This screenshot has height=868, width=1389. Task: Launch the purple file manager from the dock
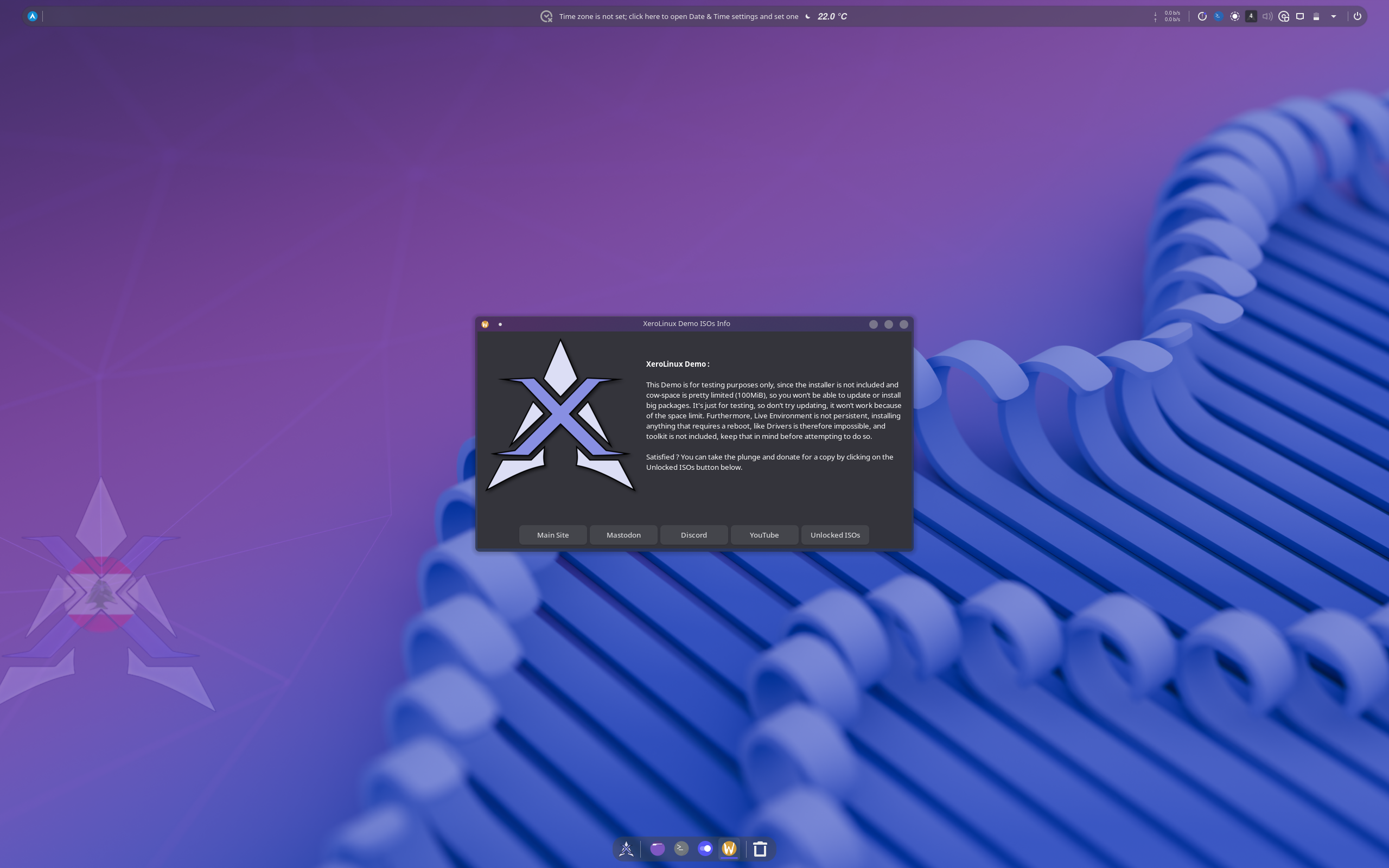pos(657,848)
